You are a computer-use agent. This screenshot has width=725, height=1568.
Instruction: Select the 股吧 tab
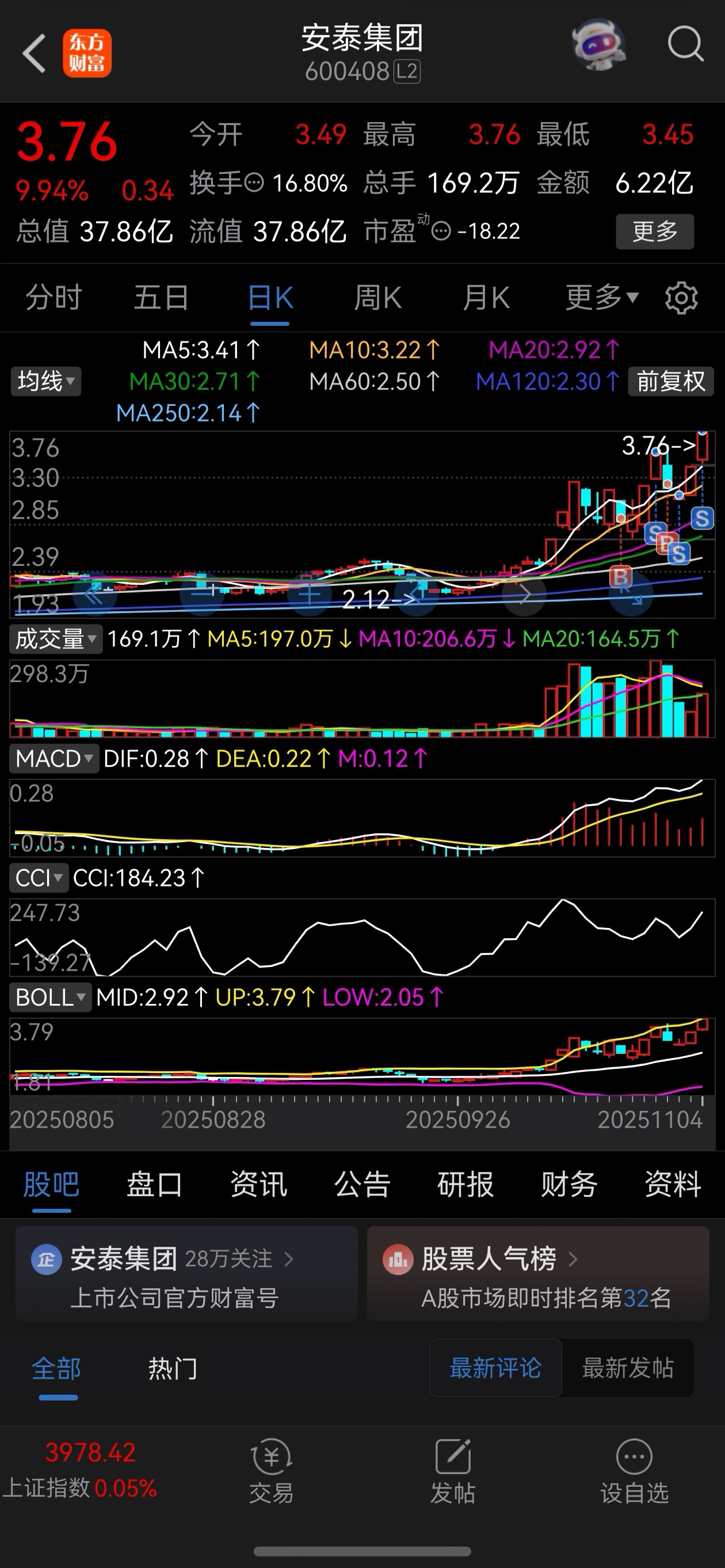tap(51, 1185)
